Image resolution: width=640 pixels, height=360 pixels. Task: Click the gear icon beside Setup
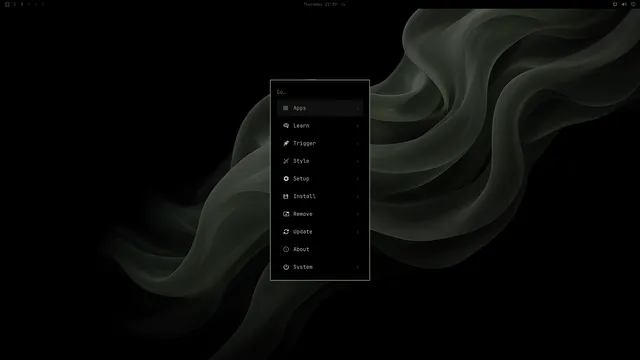click(286, 179)
